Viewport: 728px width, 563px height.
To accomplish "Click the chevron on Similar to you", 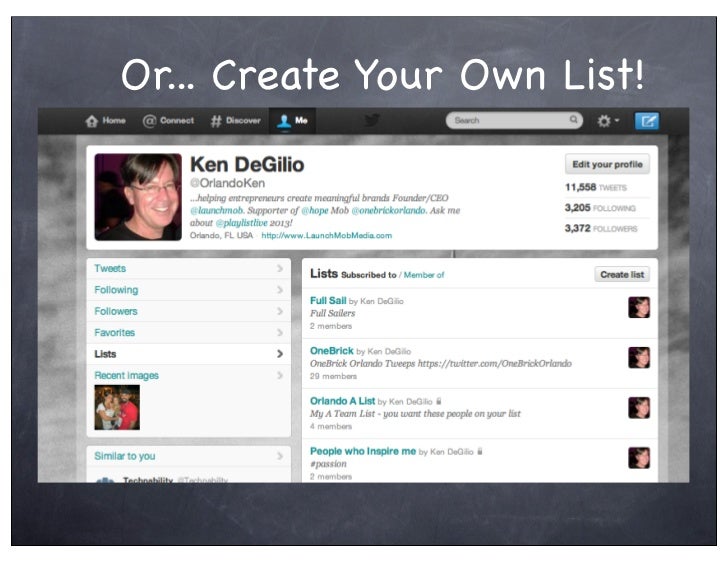I will (x=280, y=456).
